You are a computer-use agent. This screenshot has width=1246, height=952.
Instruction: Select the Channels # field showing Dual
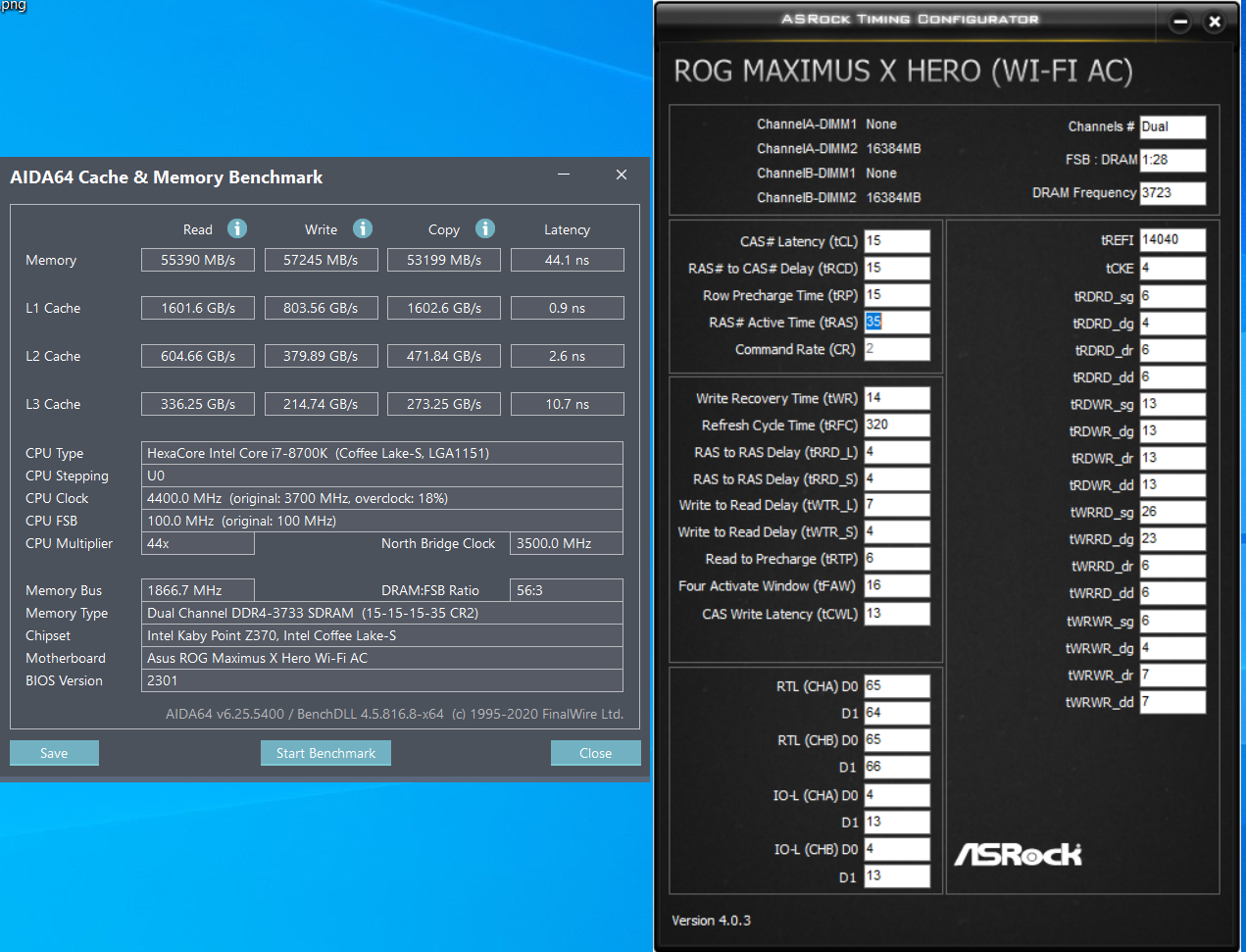click(1172, 126)
